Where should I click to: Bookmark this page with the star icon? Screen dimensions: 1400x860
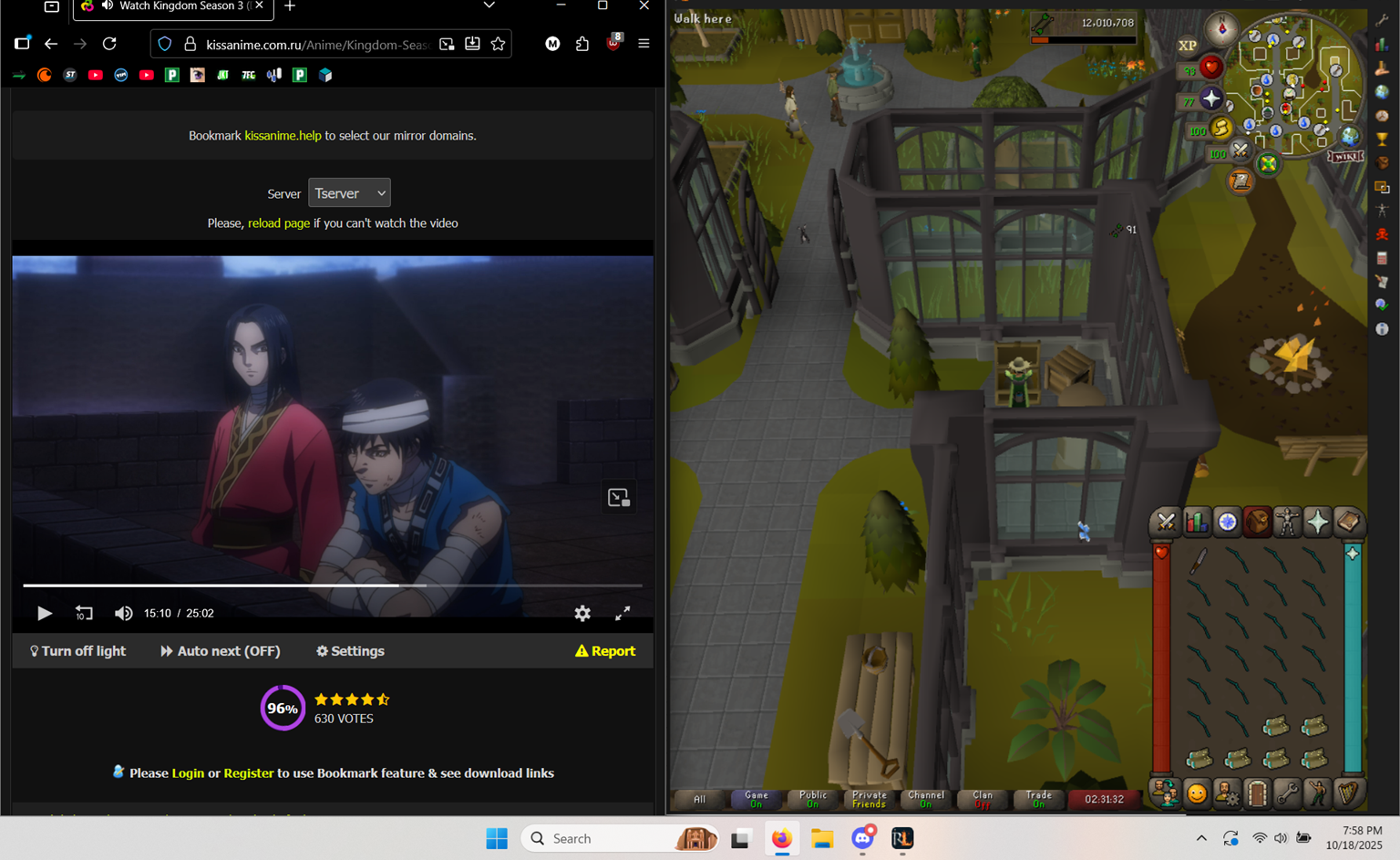(x=498, y=44)
